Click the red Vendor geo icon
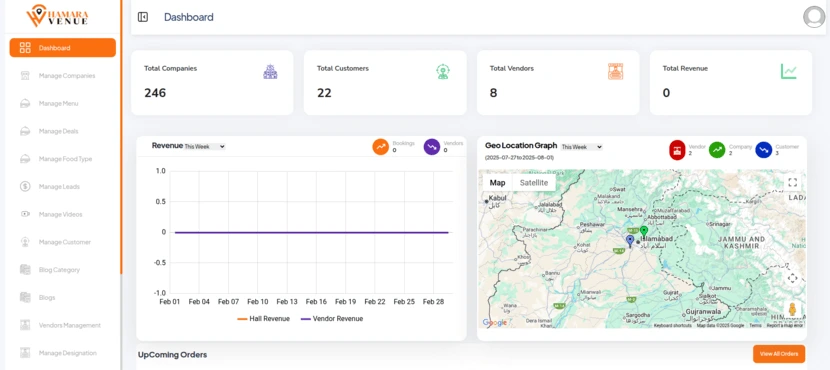 pos(678,150)
